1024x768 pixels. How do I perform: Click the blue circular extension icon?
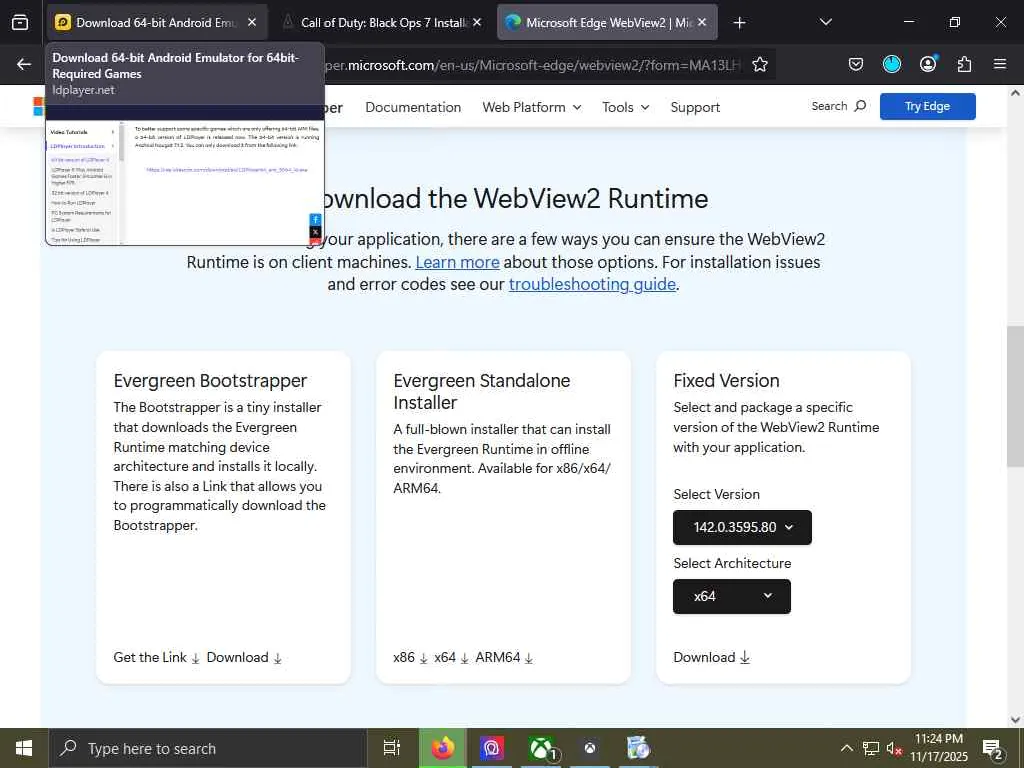891,64
